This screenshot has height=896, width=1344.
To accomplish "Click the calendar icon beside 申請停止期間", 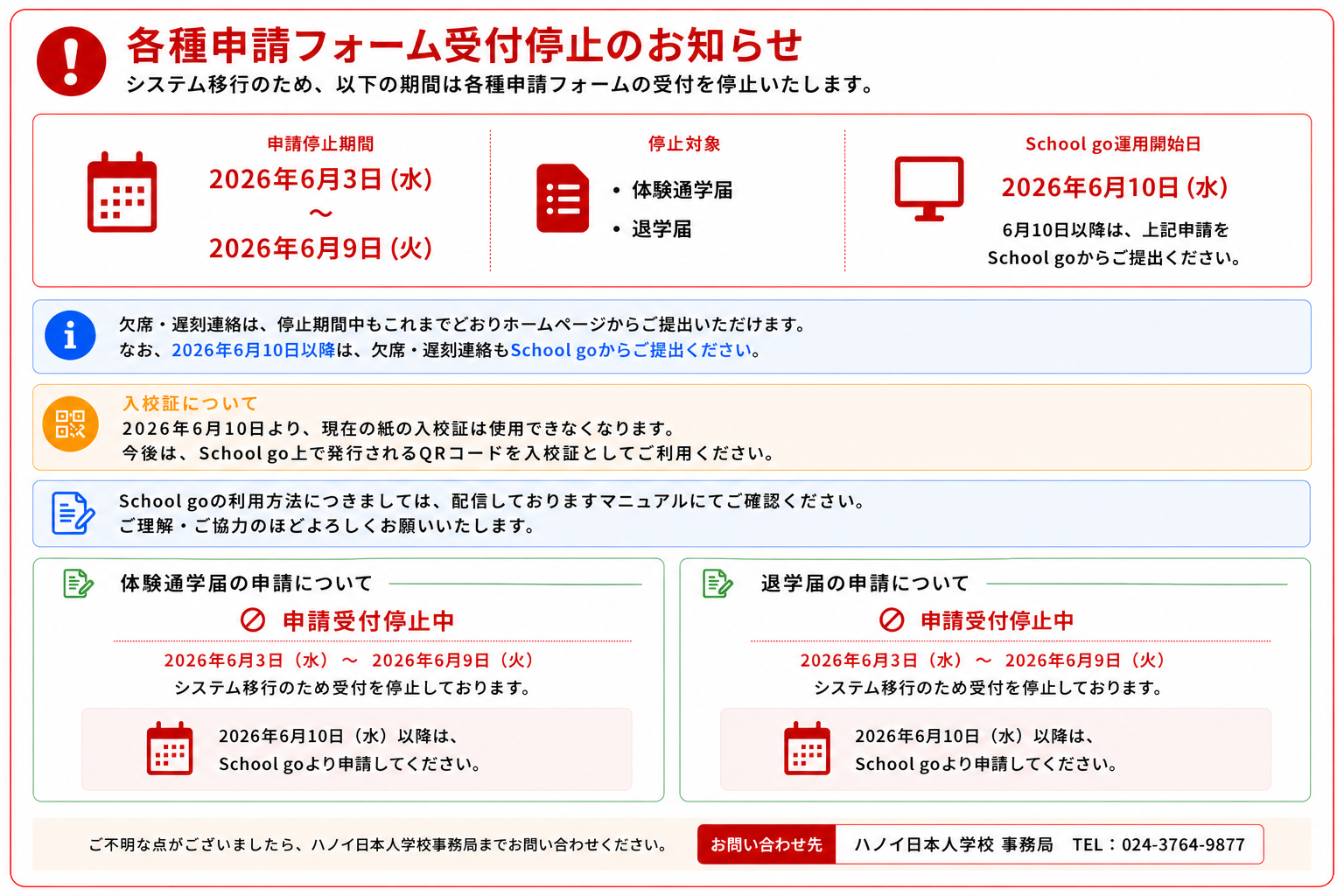I will [x=122, y=192].
